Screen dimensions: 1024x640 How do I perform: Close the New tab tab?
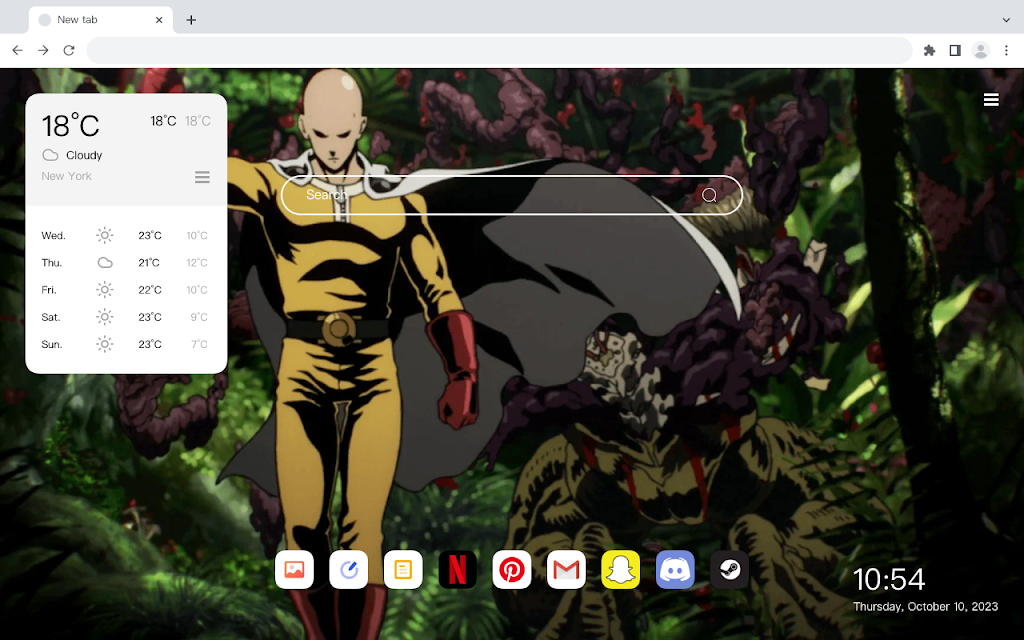point(159,20)
